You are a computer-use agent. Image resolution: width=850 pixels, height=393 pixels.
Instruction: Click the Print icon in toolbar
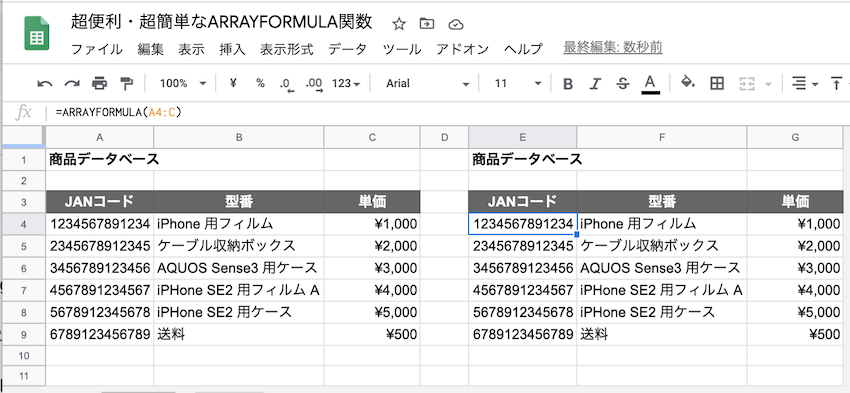[99, 83]
